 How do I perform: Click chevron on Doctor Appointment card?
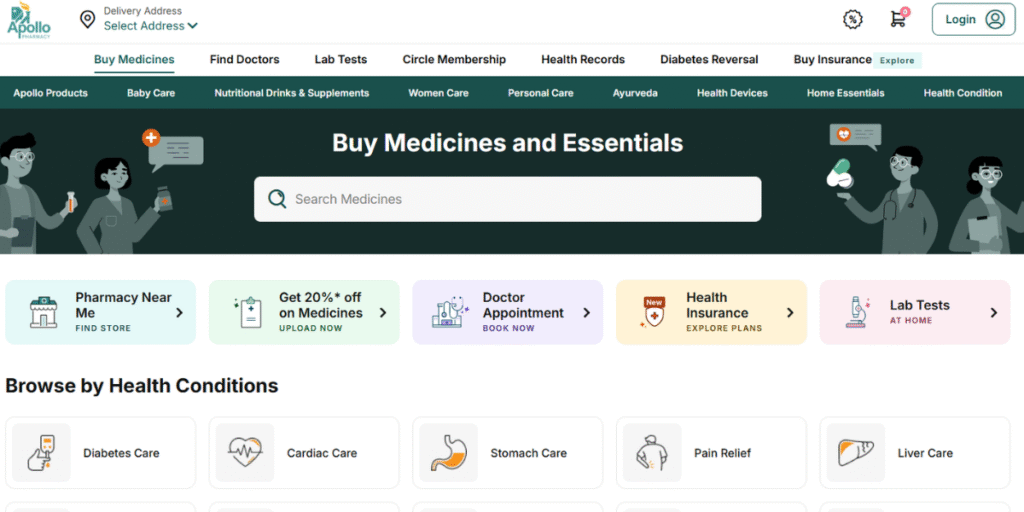coord(586,313)
